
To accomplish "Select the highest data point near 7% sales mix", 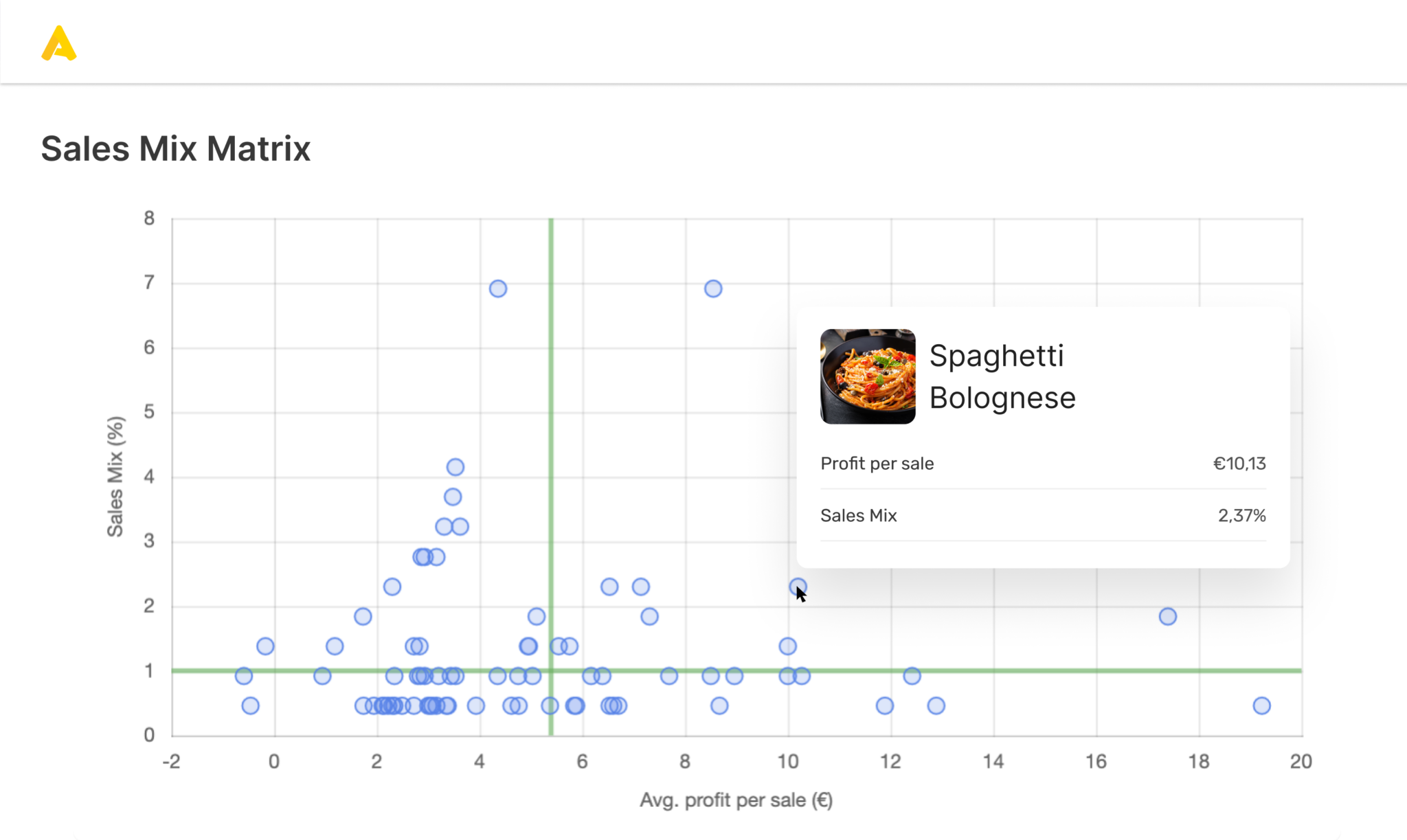I will 497,288.
